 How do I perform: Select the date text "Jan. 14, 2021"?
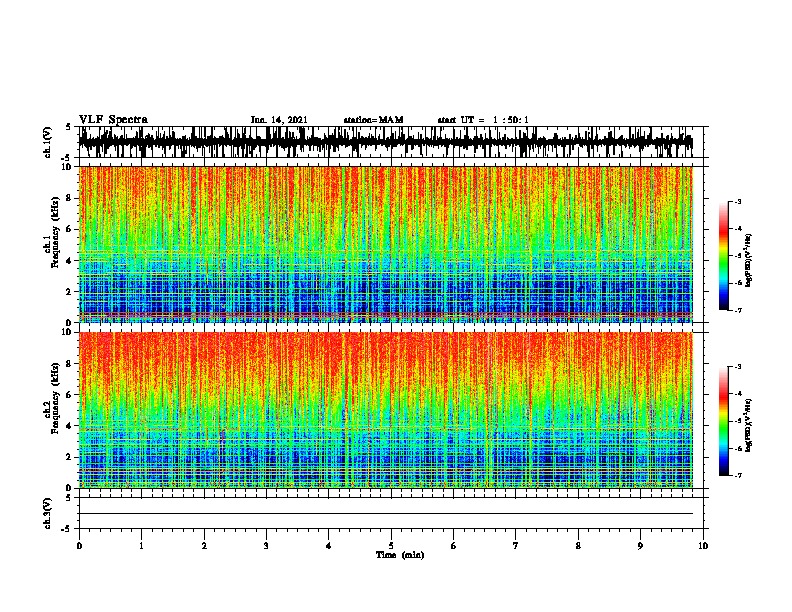coord(279,120)
